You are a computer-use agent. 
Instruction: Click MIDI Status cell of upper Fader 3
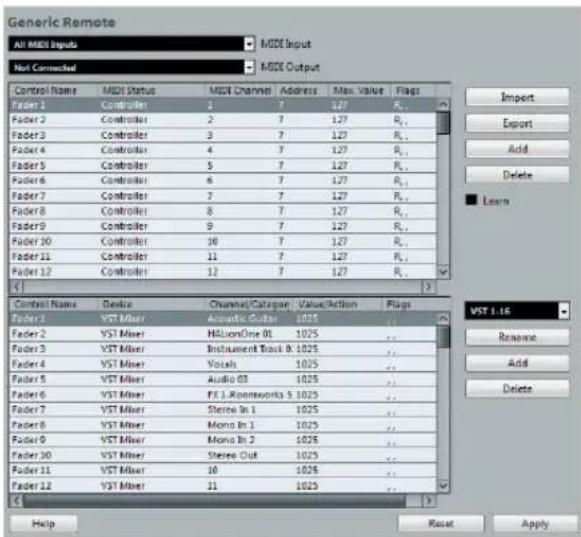[152, 135]
